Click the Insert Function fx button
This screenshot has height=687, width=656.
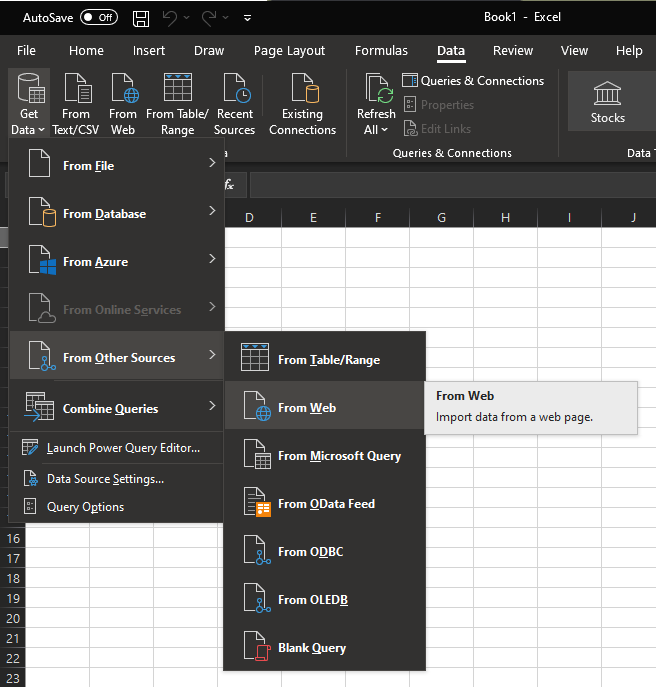[230, 185]
